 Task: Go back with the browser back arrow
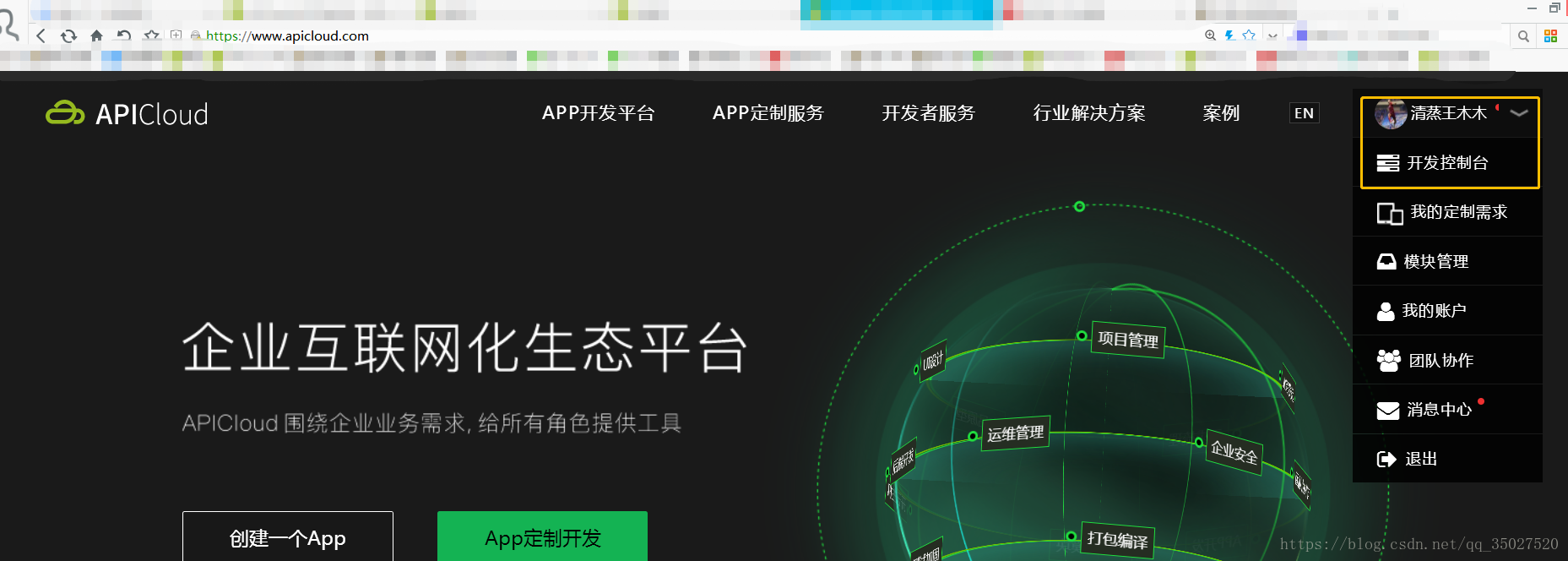coord(41,35)
